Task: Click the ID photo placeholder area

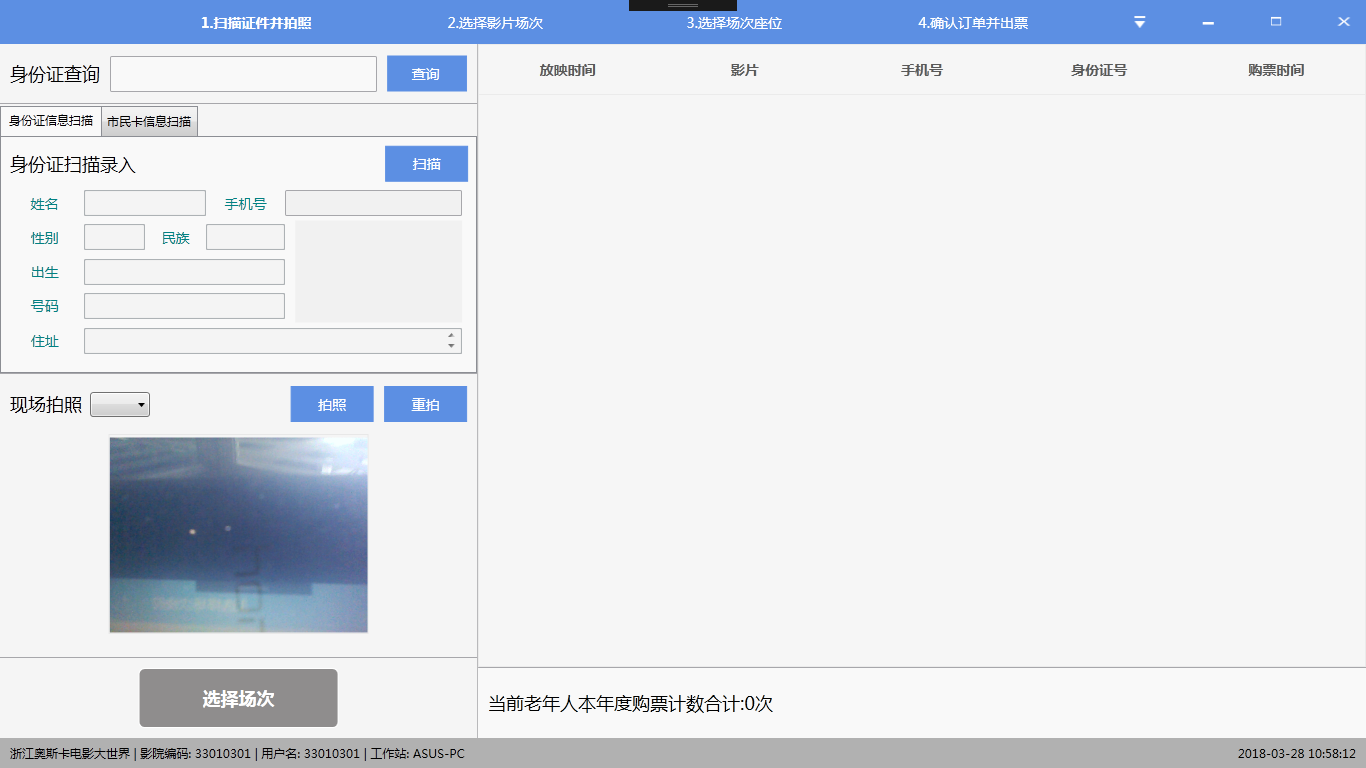Action: pos(378,272)
